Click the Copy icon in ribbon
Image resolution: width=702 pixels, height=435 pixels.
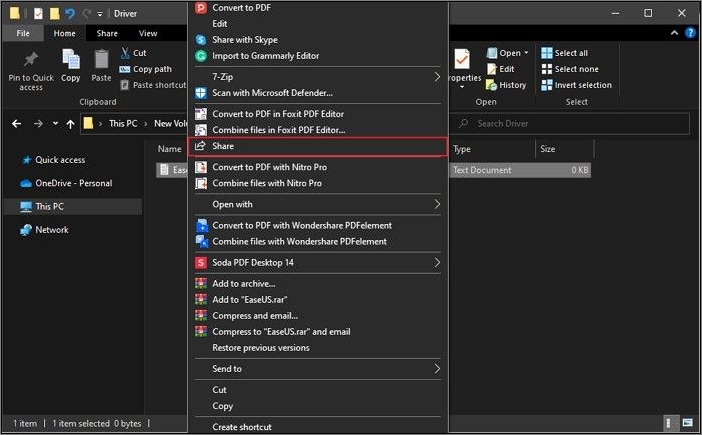[x=71, y=60]
